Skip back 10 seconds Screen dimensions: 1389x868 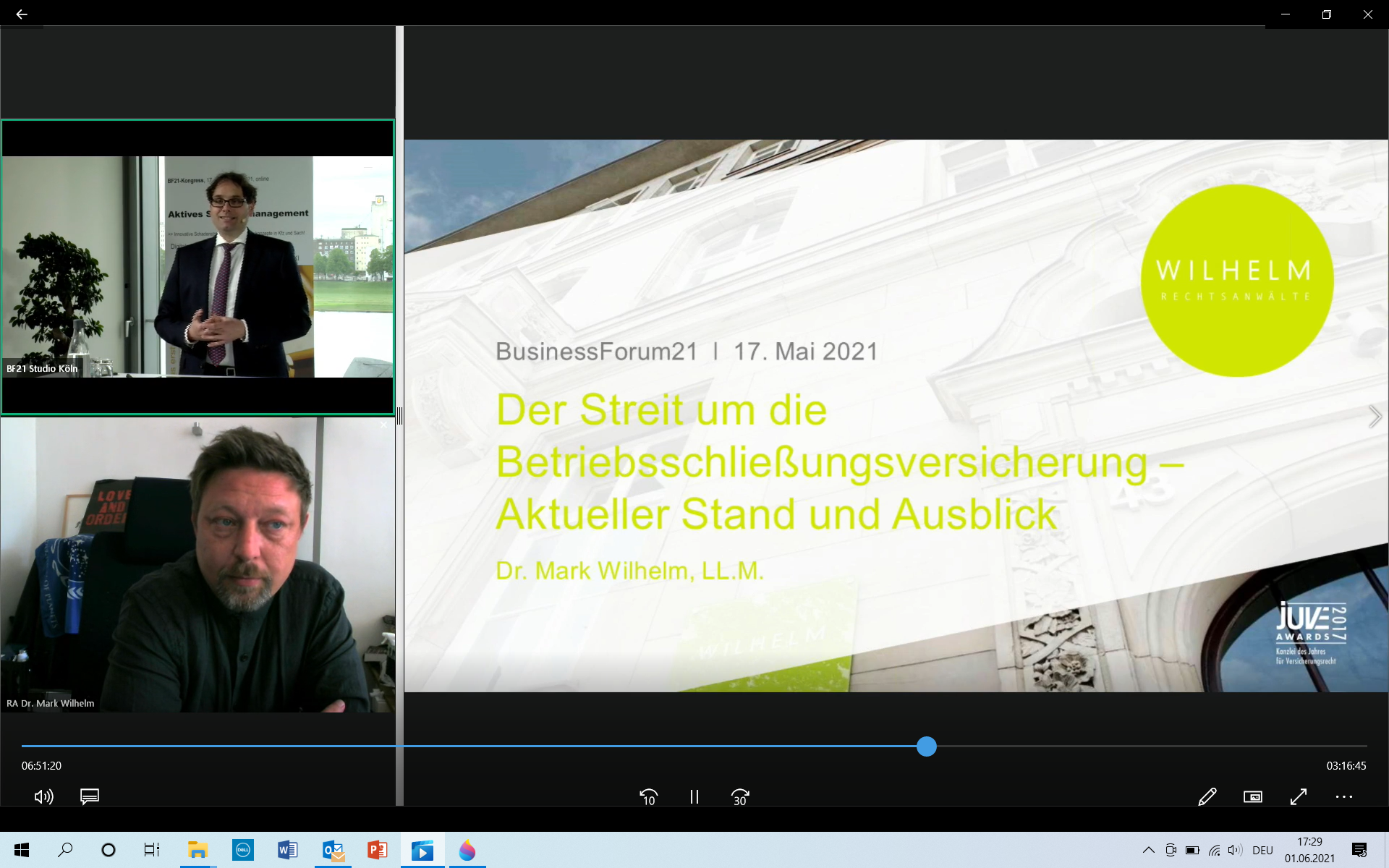pos(648,796)
